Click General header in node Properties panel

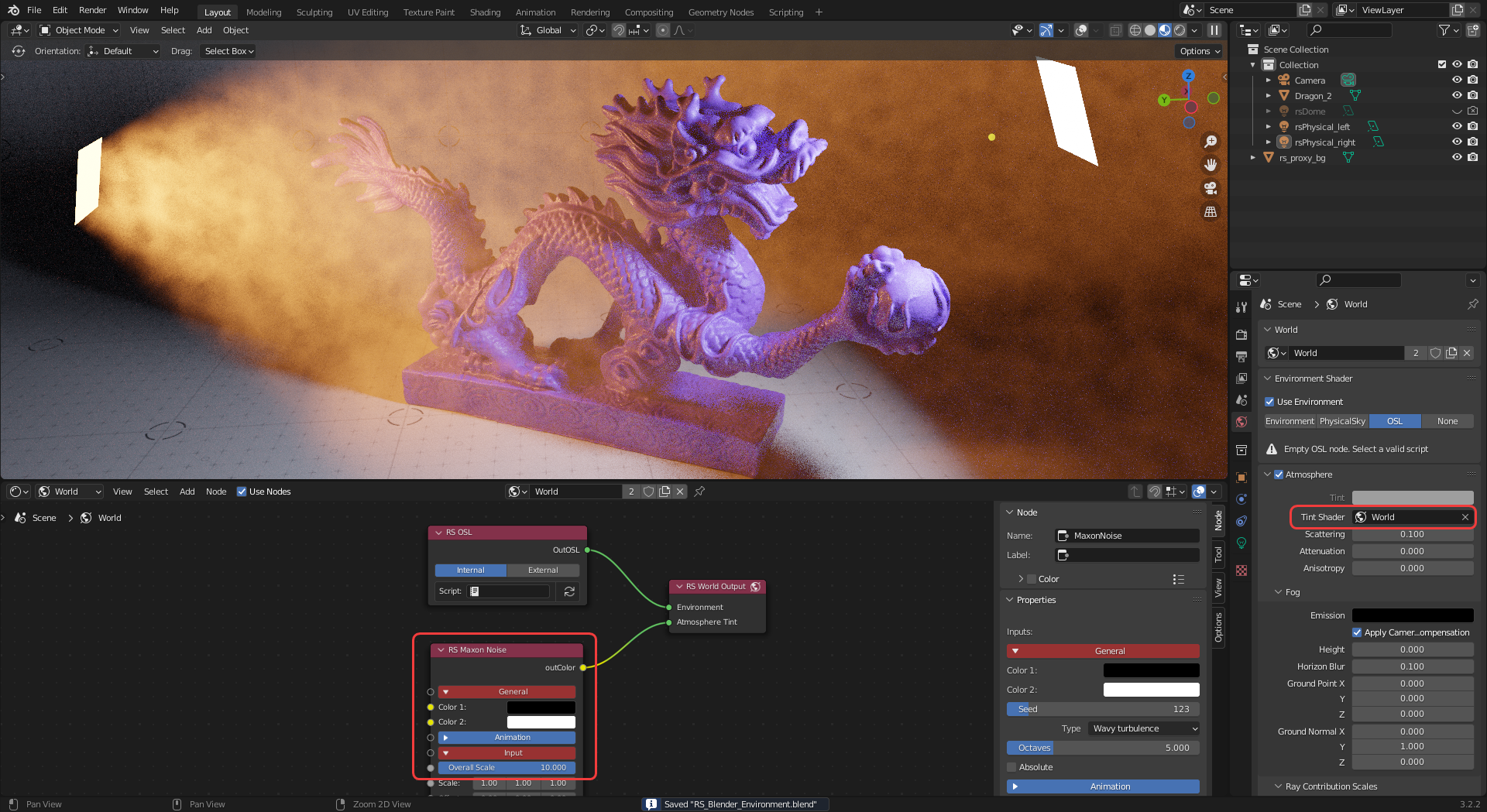tap(1103, 651)
